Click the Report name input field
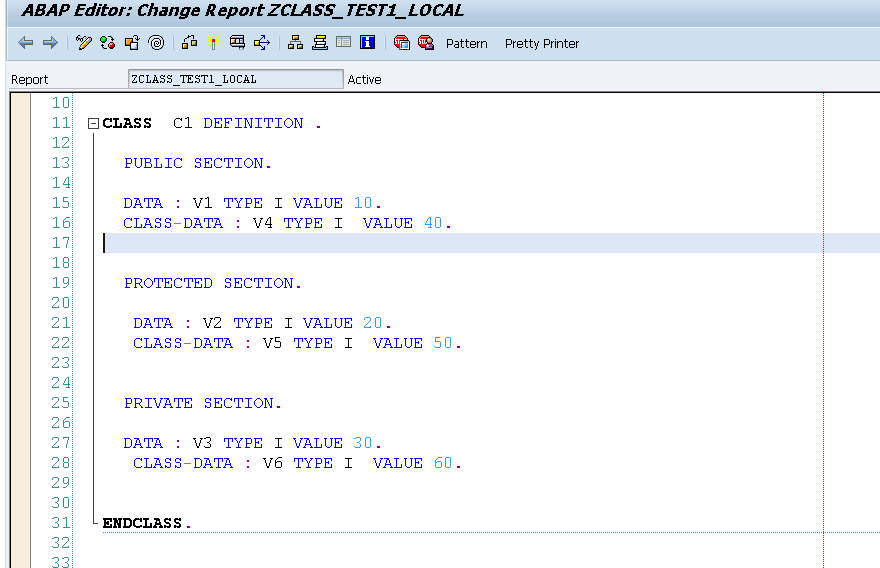This screenshot has height=568, width=880. point(236,79)
